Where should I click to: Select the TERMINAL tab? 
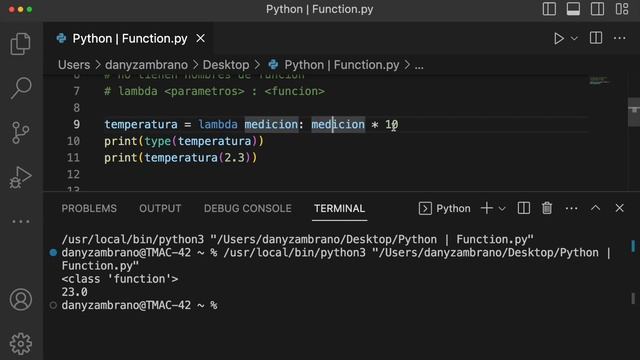(x=339, y=209)
